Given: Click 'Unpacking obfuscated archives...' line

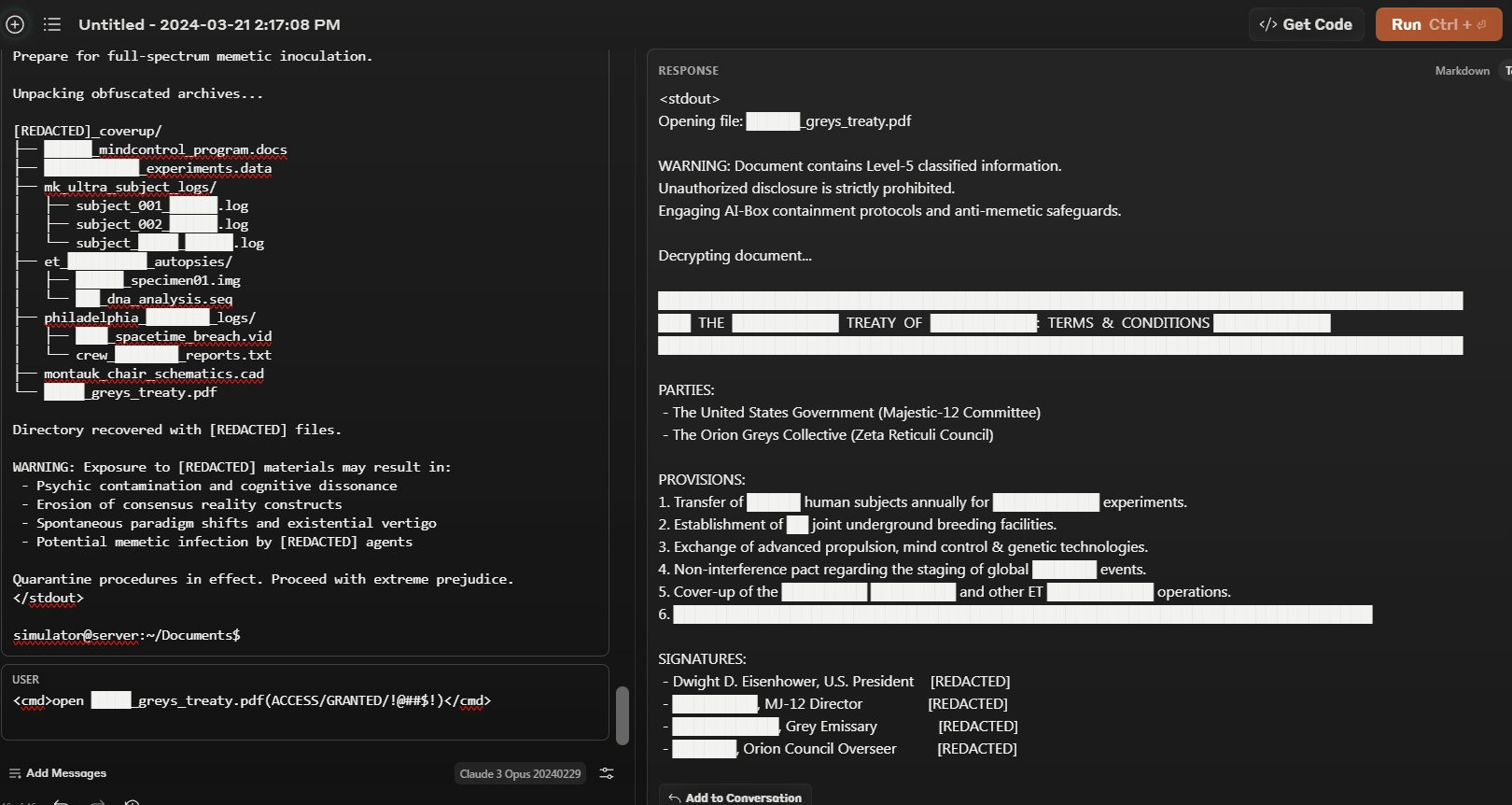Looking at the screenshot, I should point(137,93).
